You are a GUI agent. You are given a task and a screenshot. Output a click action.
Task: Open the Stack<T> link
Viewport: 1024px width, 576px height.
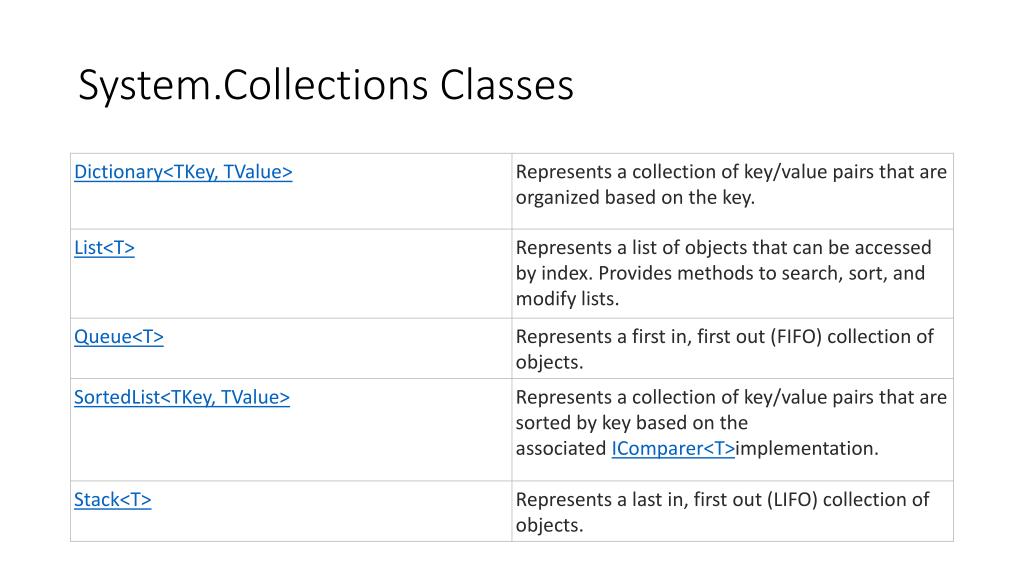click(112, 500)
